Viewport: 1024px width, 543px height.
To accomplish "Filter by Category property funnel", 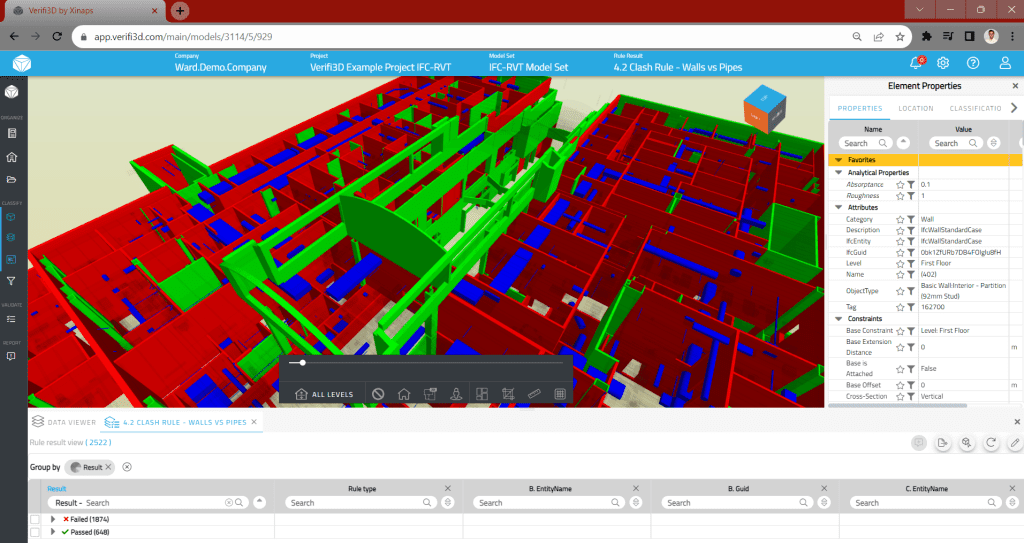I will 910,220.
